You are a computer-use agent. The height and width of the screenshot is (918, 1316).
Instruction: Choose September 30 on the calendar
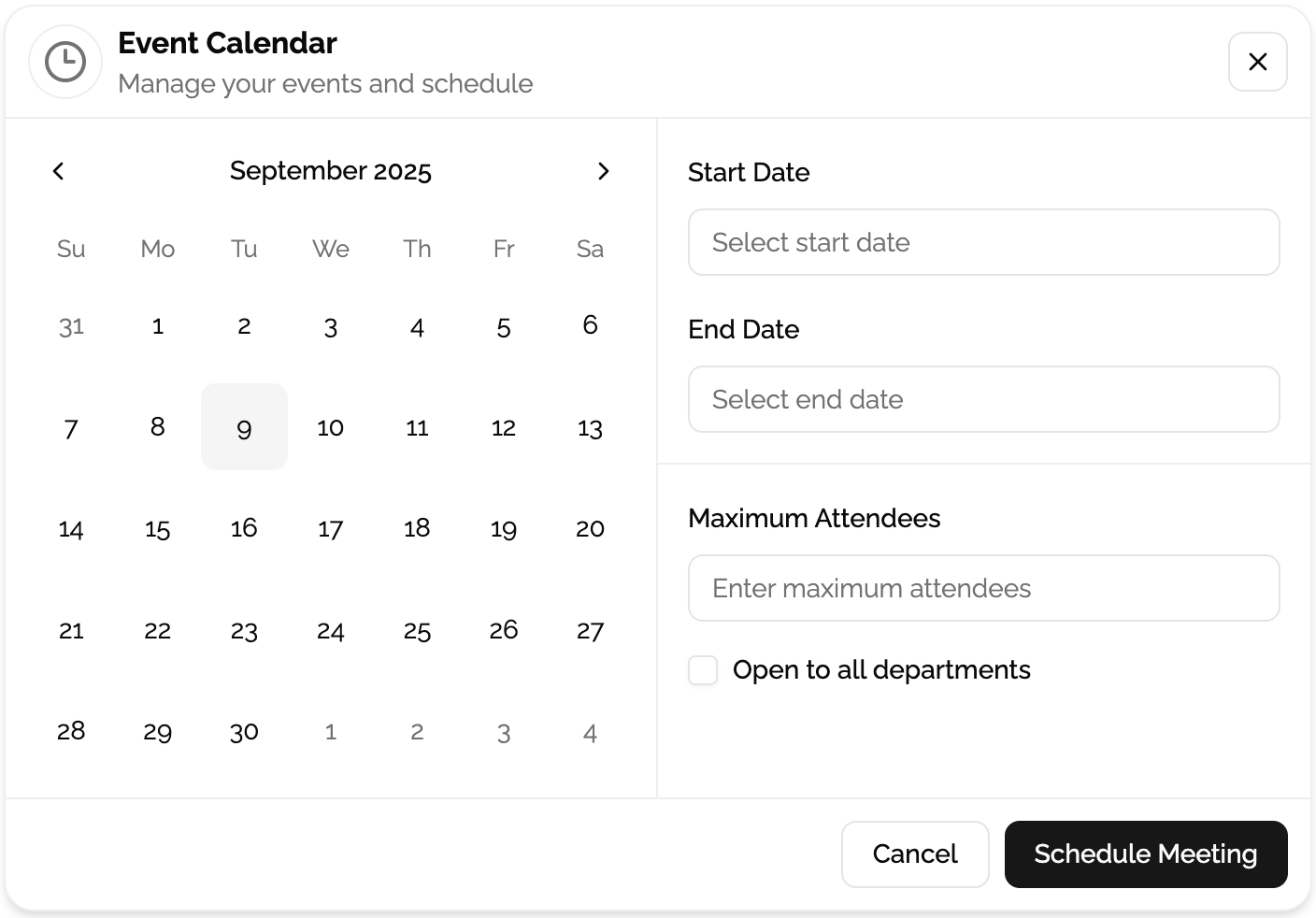(x=244, y=731)
